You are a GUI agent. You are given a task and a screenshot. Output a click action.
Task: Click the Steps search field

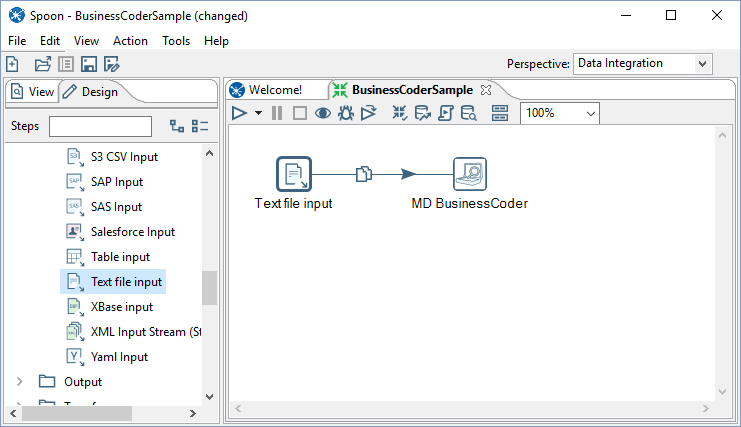[x=100, y=126]
